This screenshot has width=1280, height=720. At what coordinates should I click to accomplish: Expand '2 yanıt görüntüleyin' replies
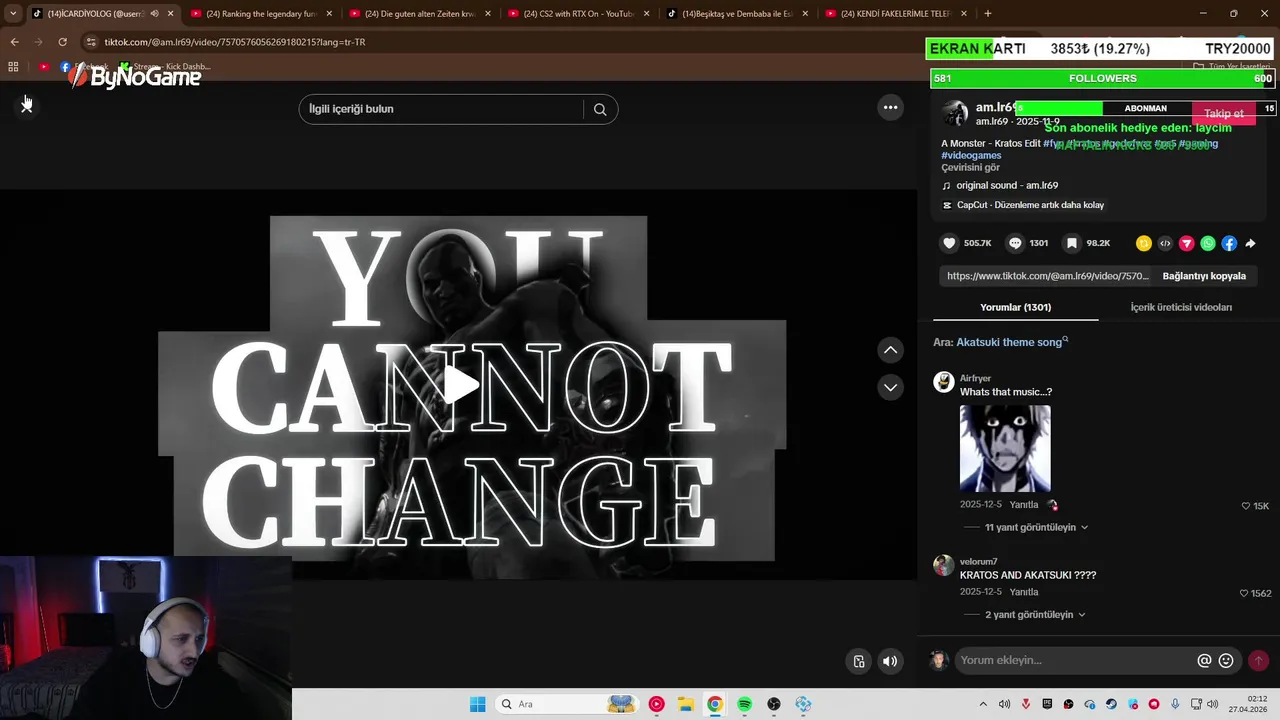pyautogui.click(x=1029, y=614)
